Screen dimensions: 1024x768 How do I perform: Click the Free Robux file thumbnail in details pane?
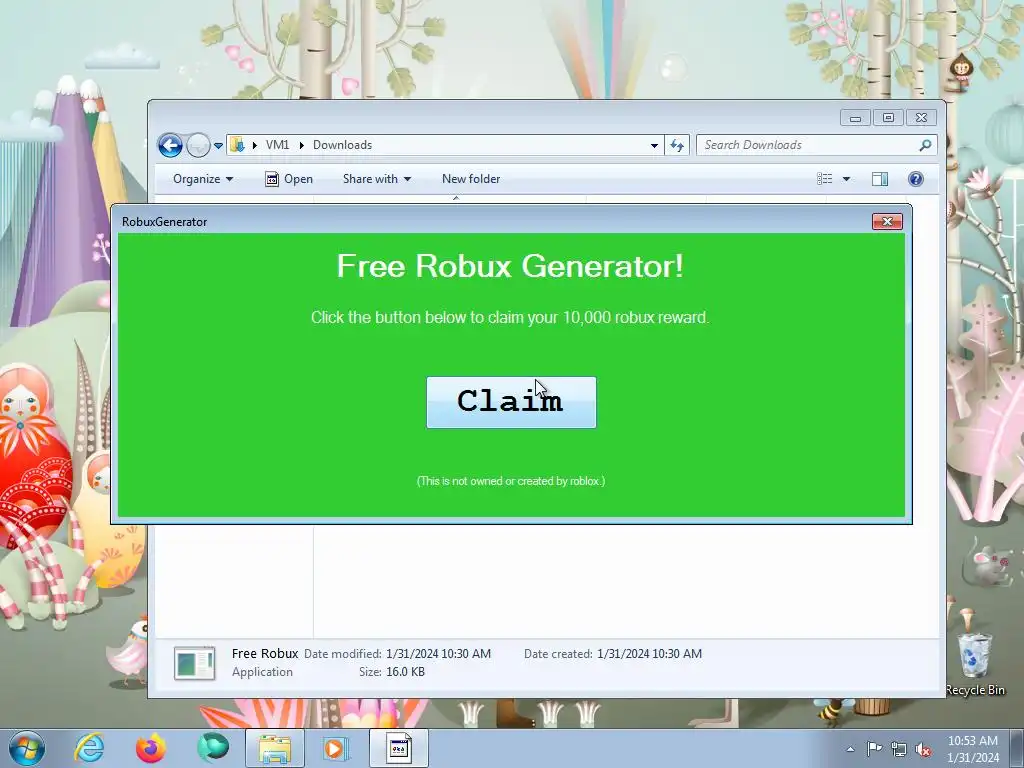(x=195, y=663)
